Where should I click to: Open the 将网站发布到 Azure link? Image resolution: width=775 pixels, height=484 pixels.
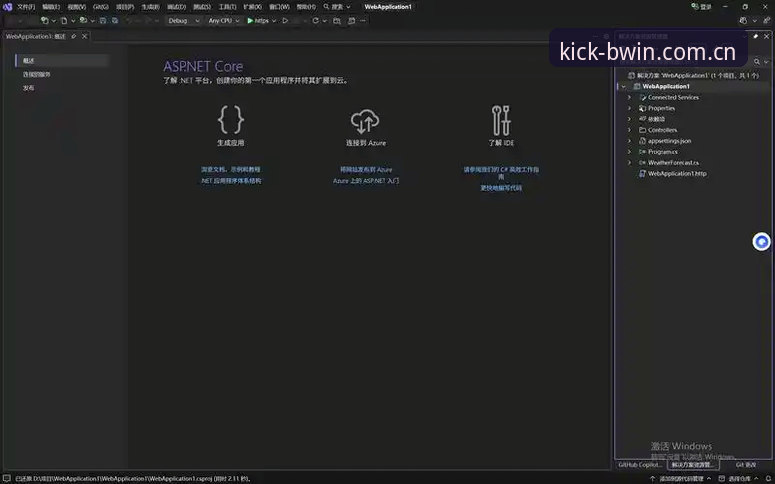(366, 170)
